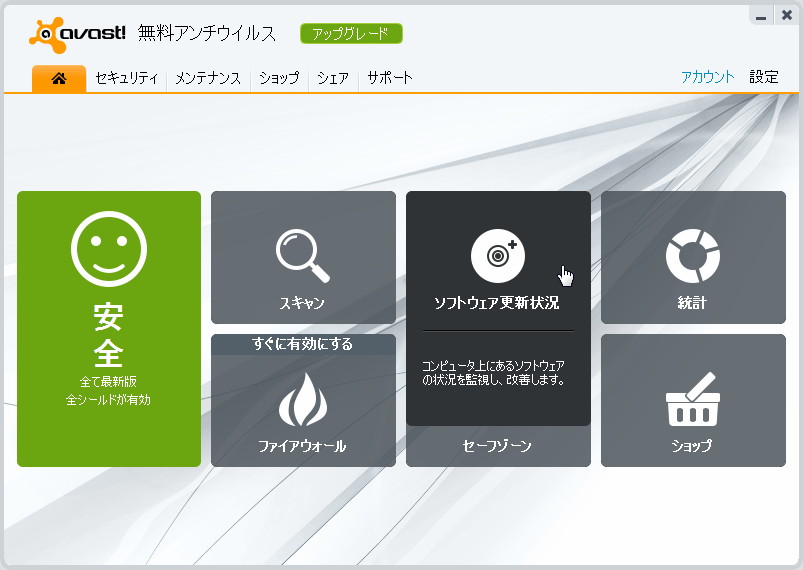Viewport: 803px width, 570px height.
Task: Click the shopping basket icon
Action: point(693,399)
